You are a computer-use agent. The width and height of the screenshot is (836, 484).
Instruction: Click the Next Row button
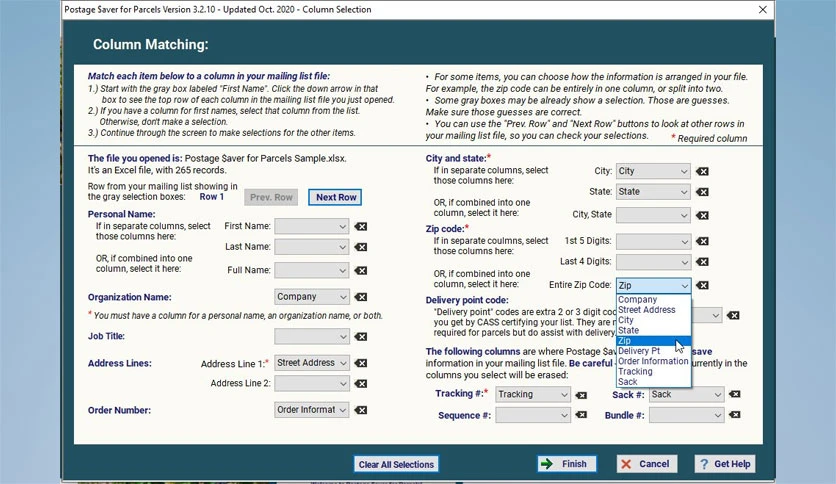point(335,197)
